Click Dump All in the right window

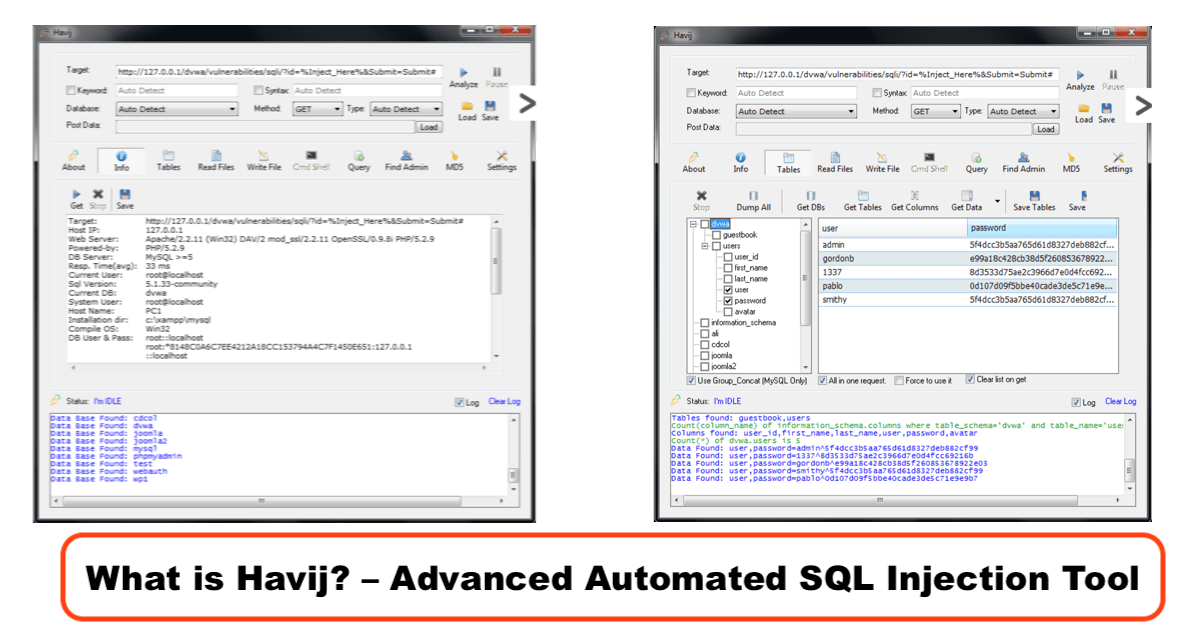click(x=754, y=201)
